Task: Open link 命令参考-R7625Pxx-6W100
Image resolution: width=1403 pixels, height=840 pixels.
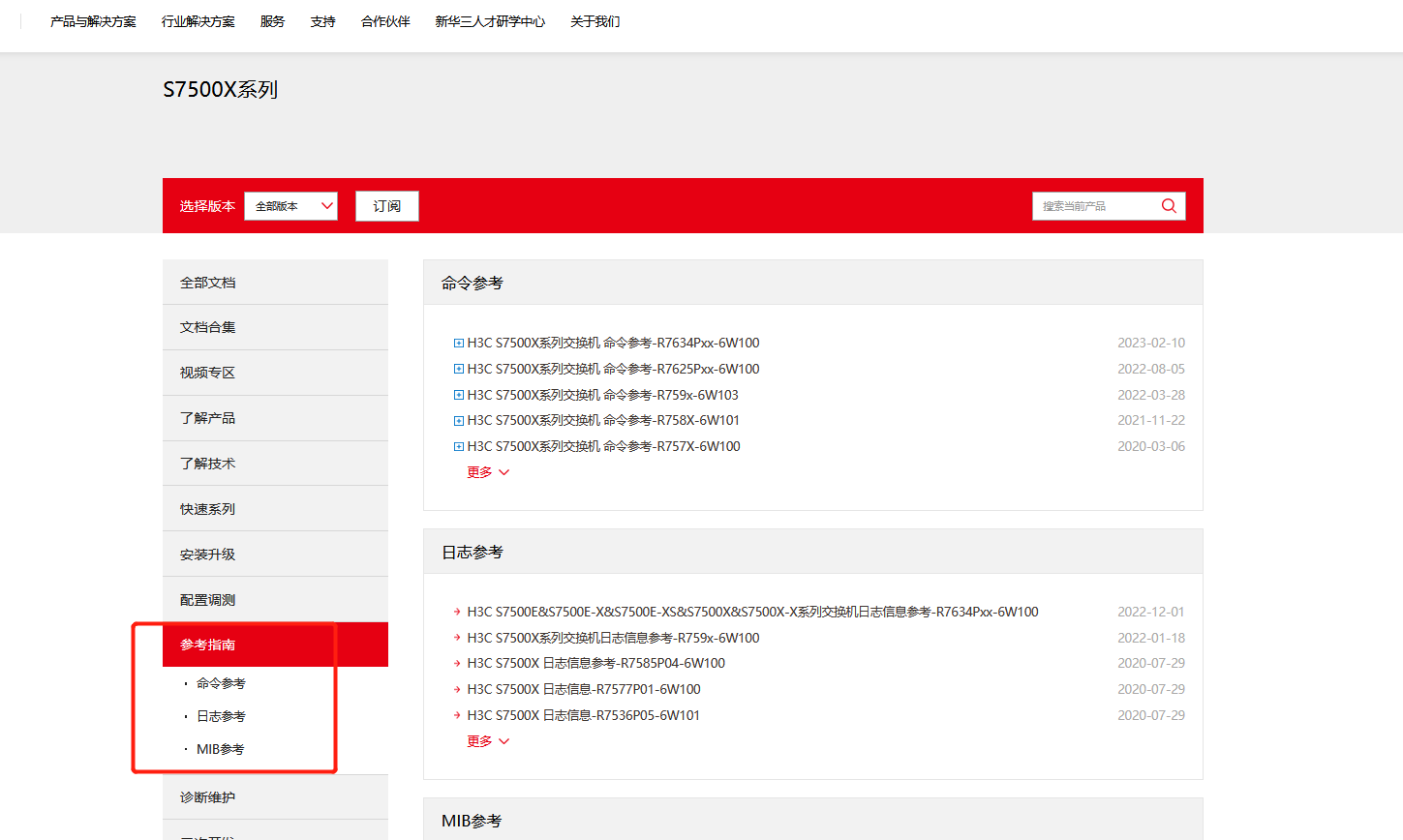Action: click(613, 369)
